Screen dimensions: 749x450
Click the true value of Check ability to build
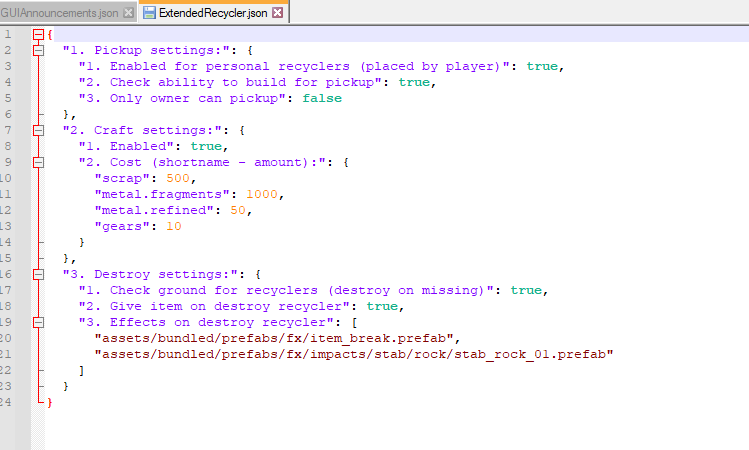click(414, 82)
